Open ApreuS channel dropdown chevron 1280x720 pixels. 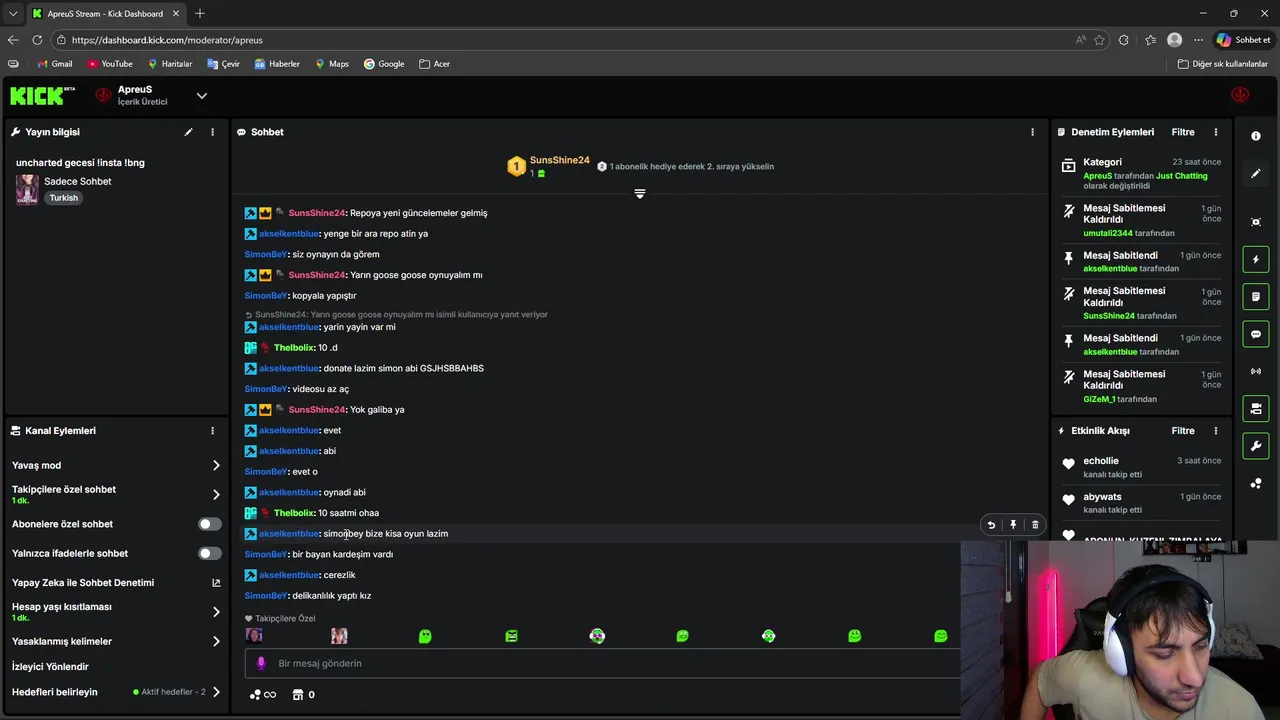tap(201, 96)
